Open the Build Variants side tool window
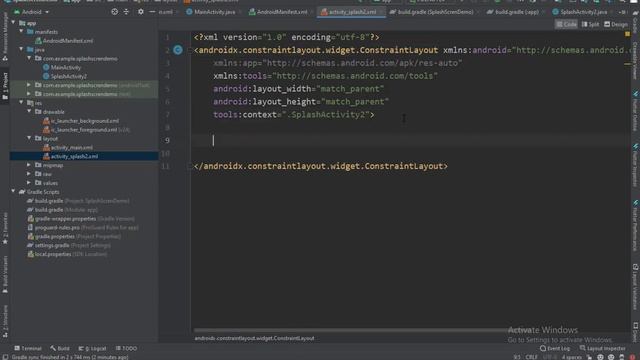 (5, 274)
